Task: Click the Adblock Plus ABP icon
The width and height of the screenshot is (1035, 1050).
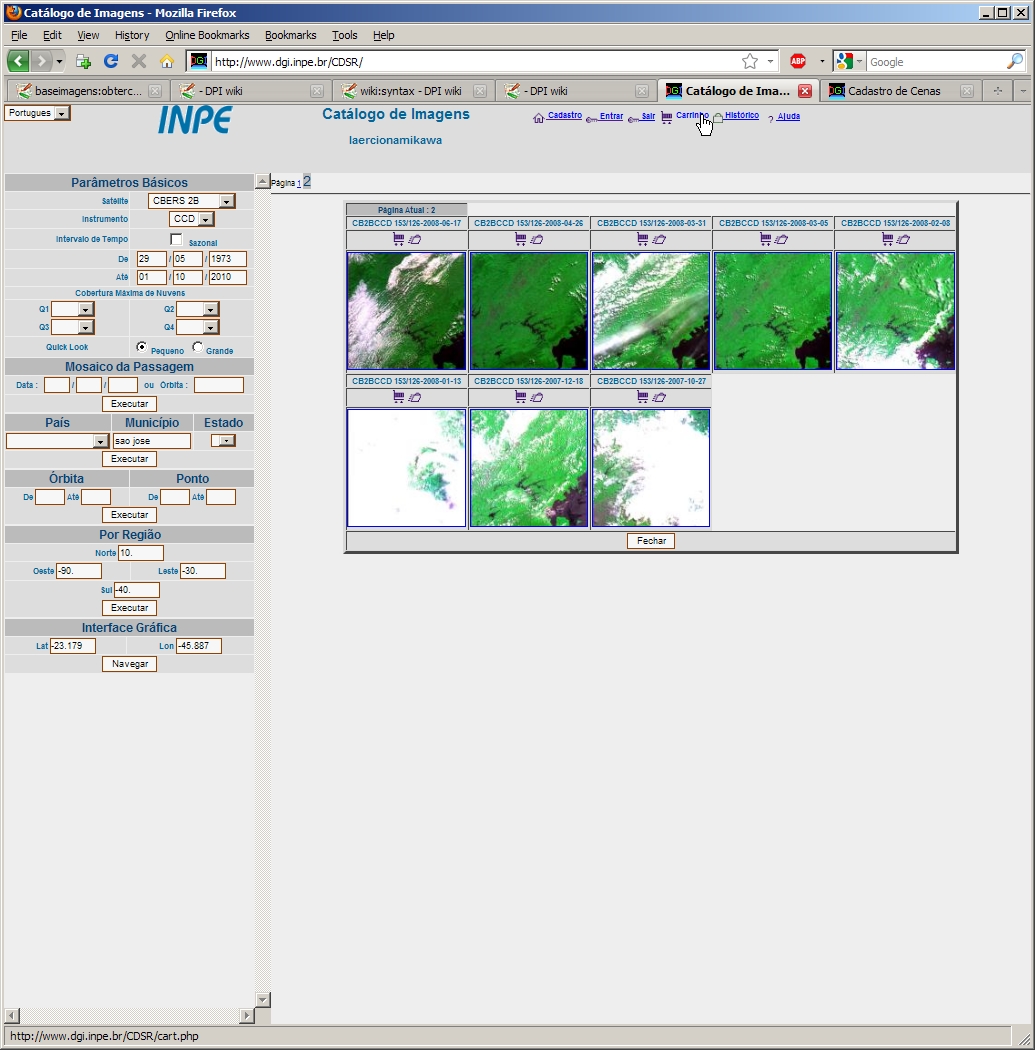Action: pyautogui.click(x=798, y=61)
